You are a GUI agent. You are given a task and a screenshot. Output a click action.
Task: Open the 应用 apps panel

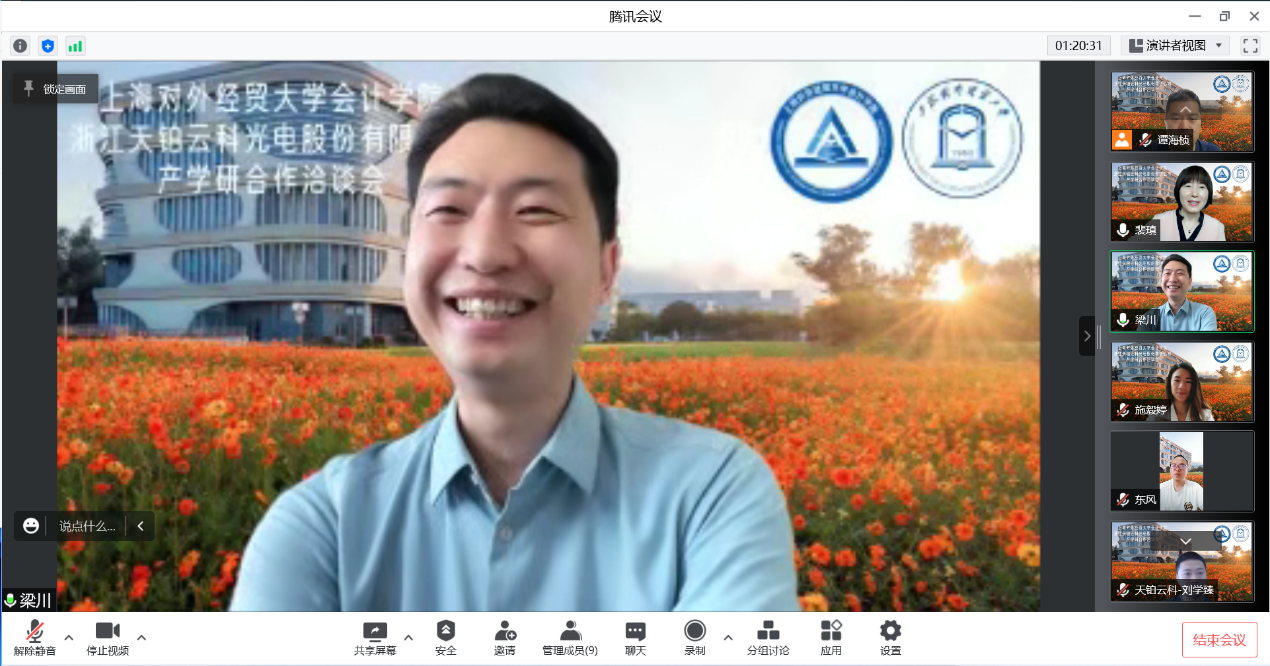click(831, 637)
